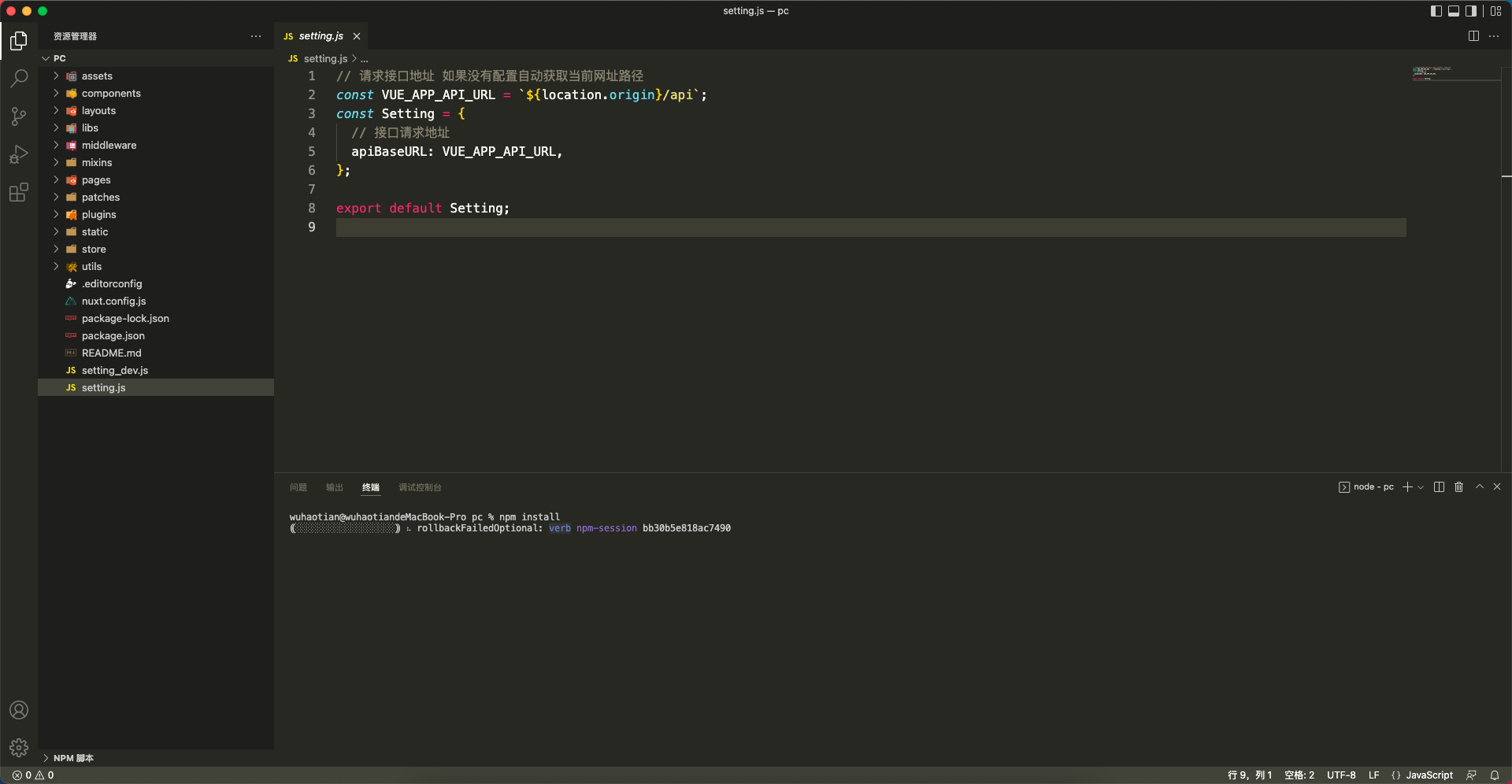Expand the middleware folder
Screen dimensions: 1512x784
coord(156,146)
